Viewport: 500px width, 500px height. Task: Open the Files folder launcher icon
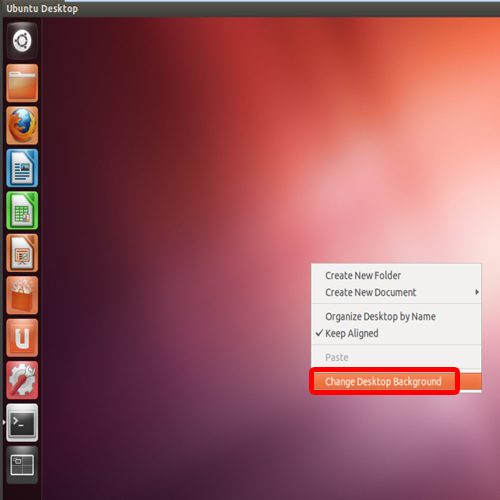click(22, 83)
